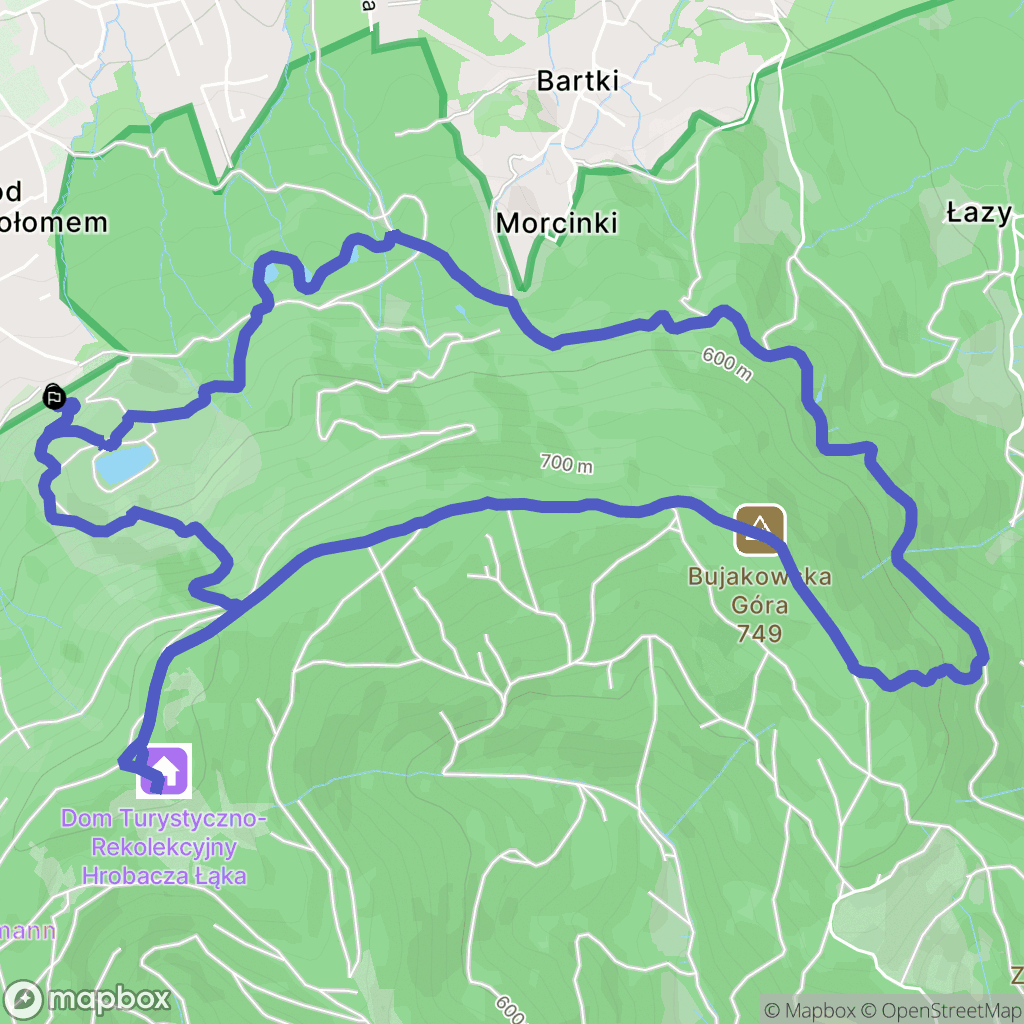Click the Bartki village label

coord(577,81)
